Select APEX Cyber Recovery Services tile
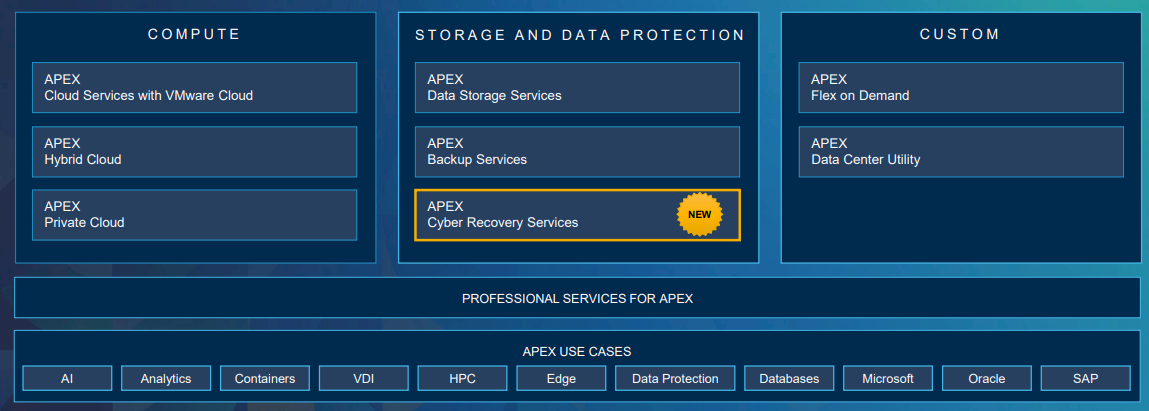The width and height of the screenshot is (1149, 411). (x=577, y=215)
